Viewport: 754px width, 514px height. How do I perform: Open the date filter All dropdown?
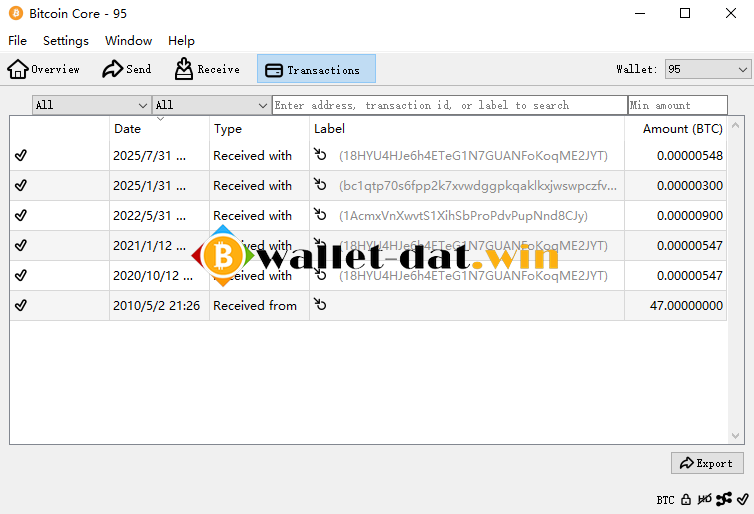pyautogui.click(x=91, y=105)
